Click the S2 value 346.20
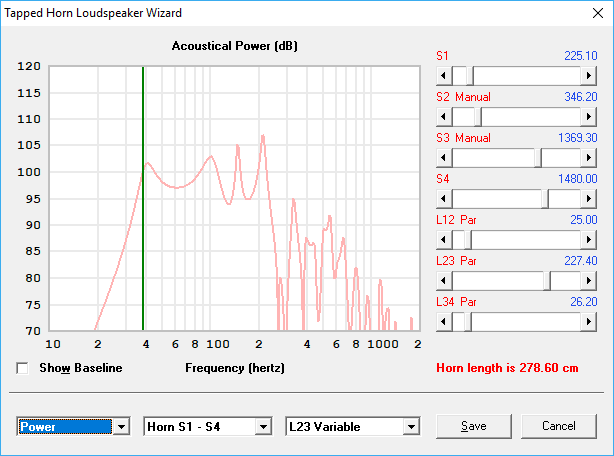 pyautogui.click(x=581, y=97)
